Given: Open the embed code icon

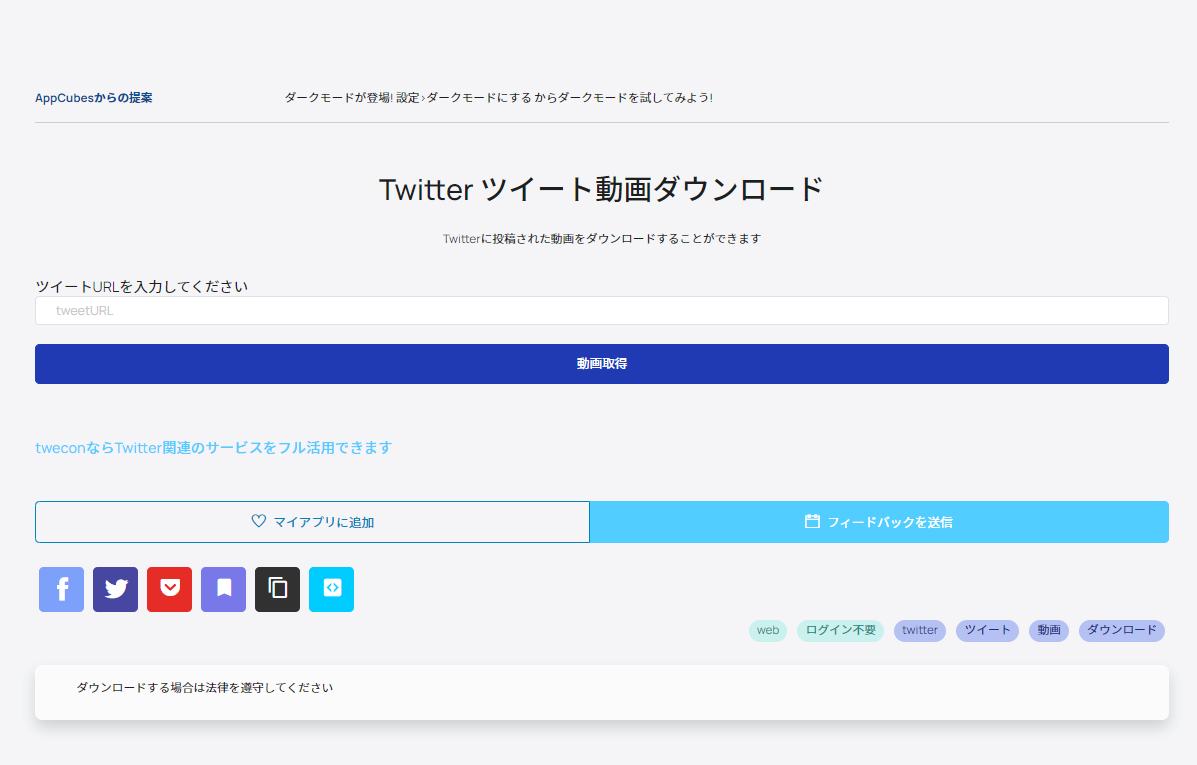Looking at the screenshot, I should [x=331, y=589].
